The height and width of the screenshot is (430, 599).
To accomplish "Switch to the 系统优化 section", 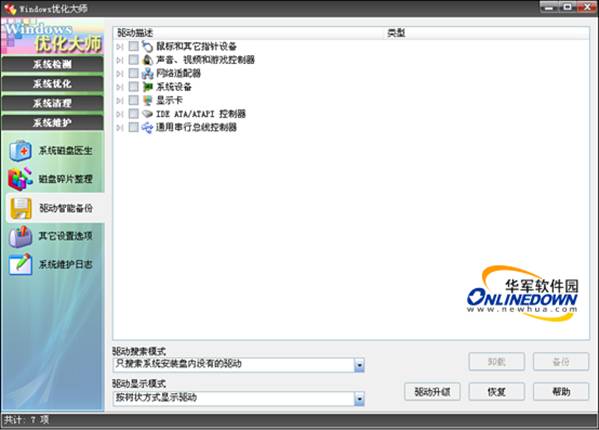I will point(52,84).
